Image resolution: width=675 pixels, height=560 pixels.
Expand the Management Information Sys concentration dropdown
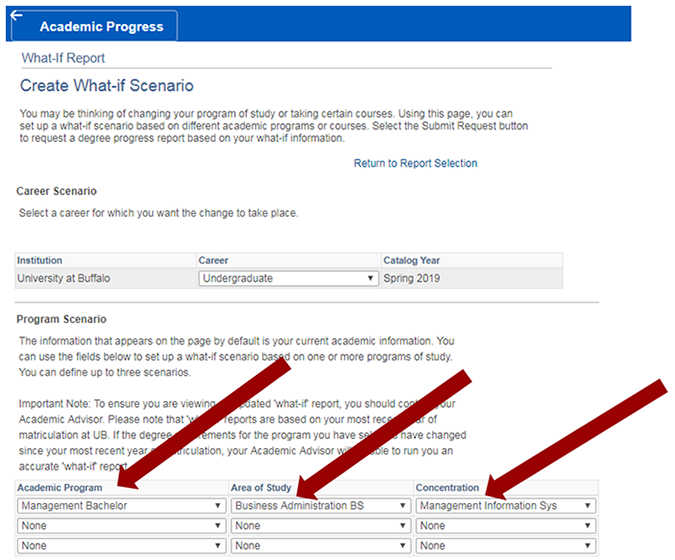(x=506, y=506)
